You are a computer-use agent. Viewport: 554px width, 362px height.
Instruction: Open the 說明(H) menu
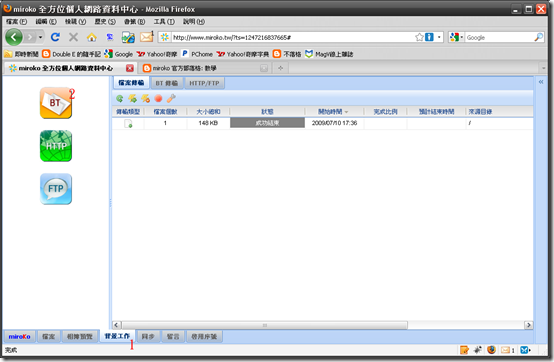[x=194, y=22]
